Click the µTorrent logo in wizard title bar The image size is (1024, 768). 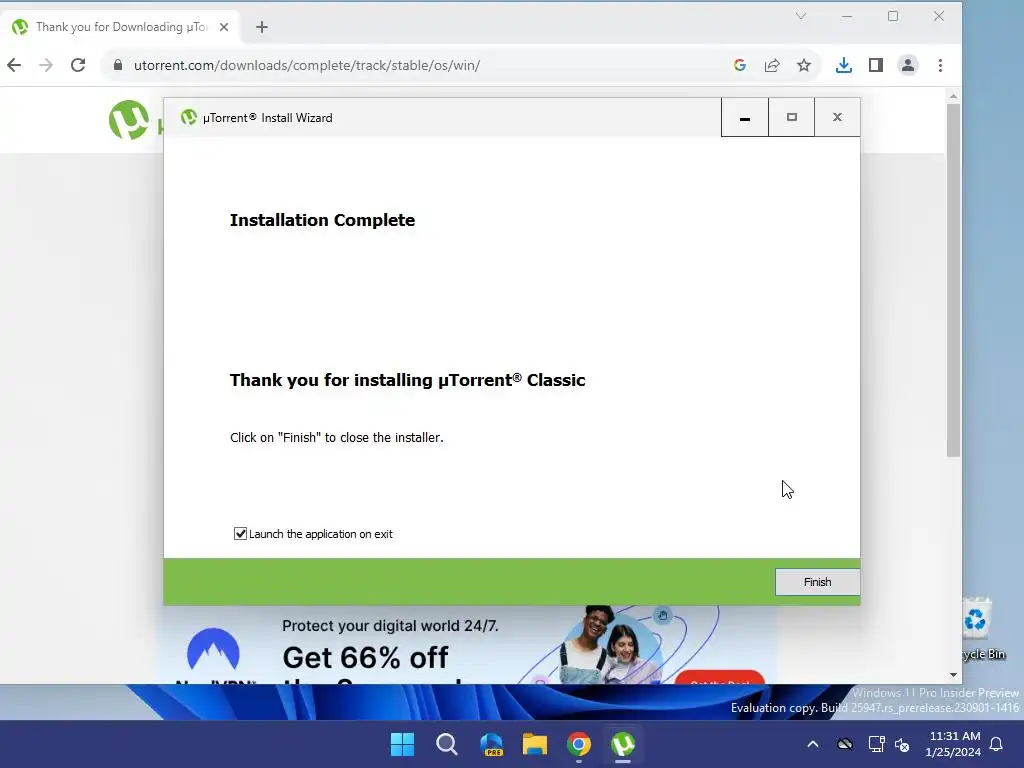(x=189, y=118)
